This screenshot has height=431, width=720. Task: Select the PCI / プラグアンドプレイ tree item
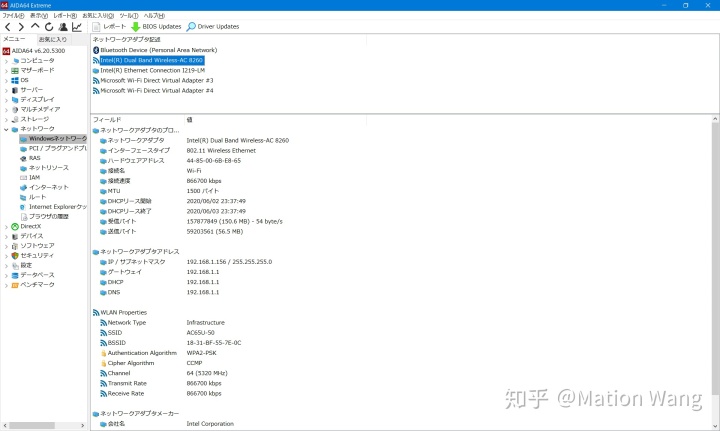[53, 148]
